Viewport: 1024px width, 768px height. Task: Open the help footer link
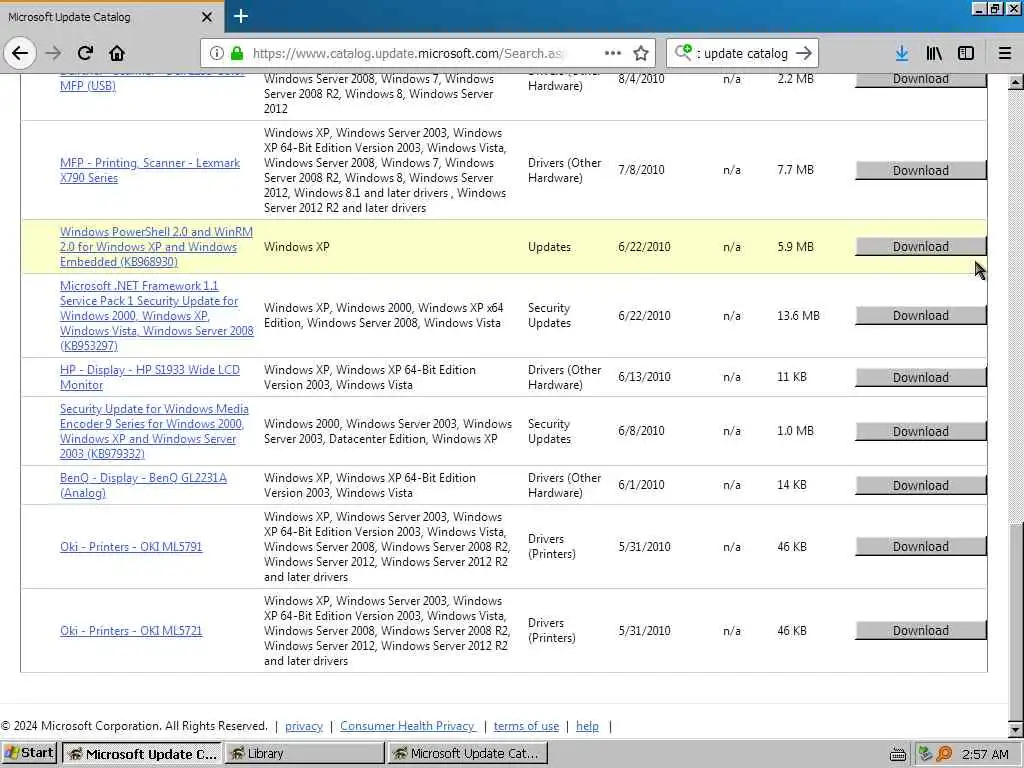pyautogui.click(x=587, y=726)
